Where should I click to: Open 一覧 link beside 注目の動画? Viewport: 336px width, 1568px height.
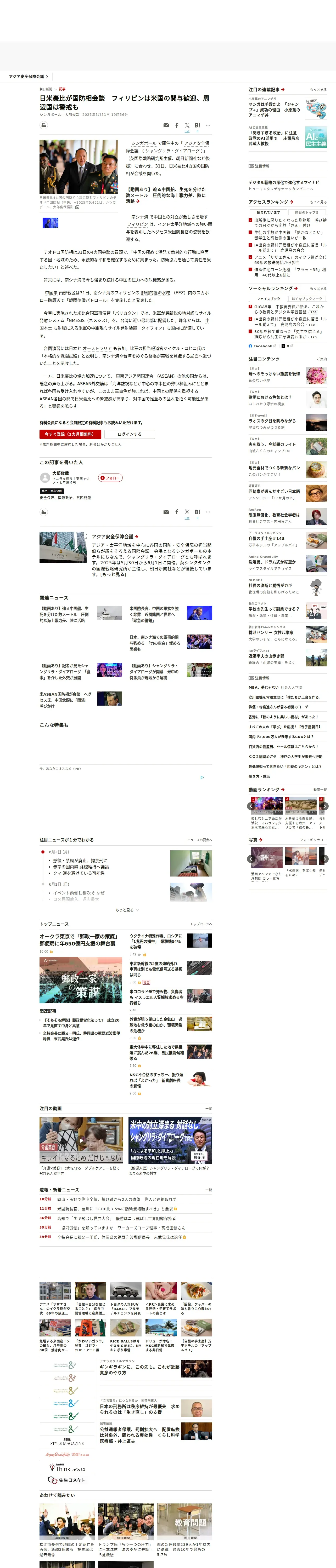[209, 1108]
